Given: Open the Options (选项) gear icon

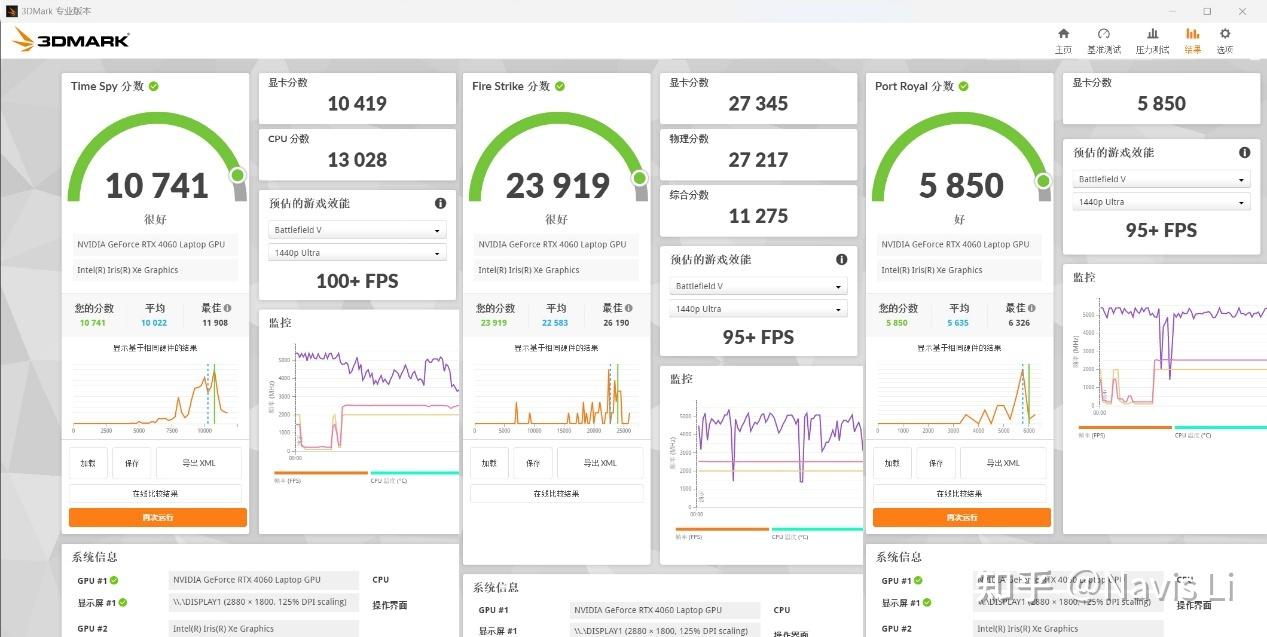Looking at the screenshot, I should [x=1225, y=34].
